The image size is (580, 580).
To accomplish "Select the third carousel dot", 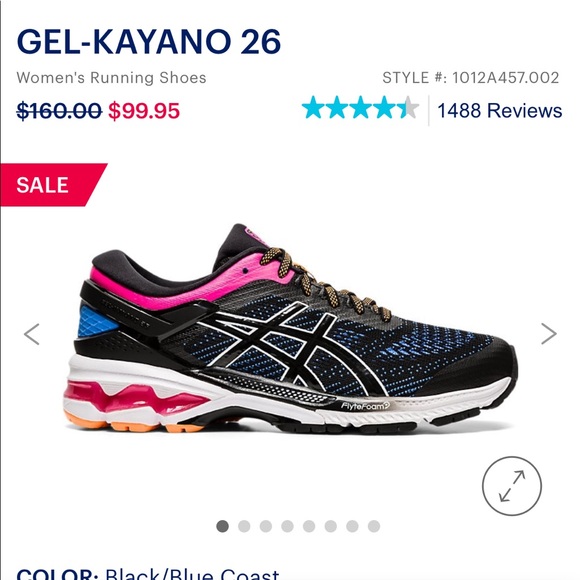I will 266,526.
